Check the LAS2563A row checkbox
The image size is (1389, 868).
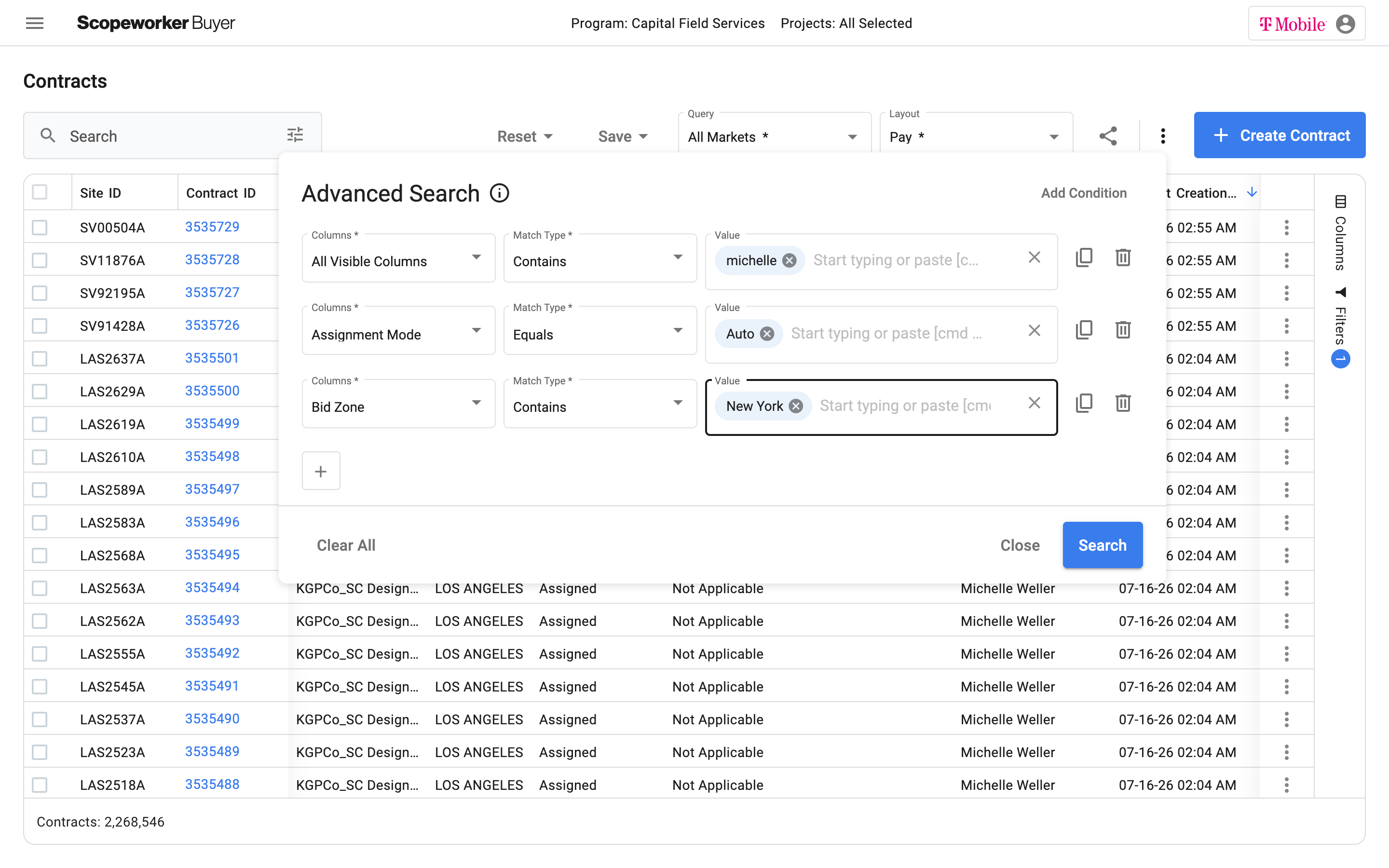40,588
